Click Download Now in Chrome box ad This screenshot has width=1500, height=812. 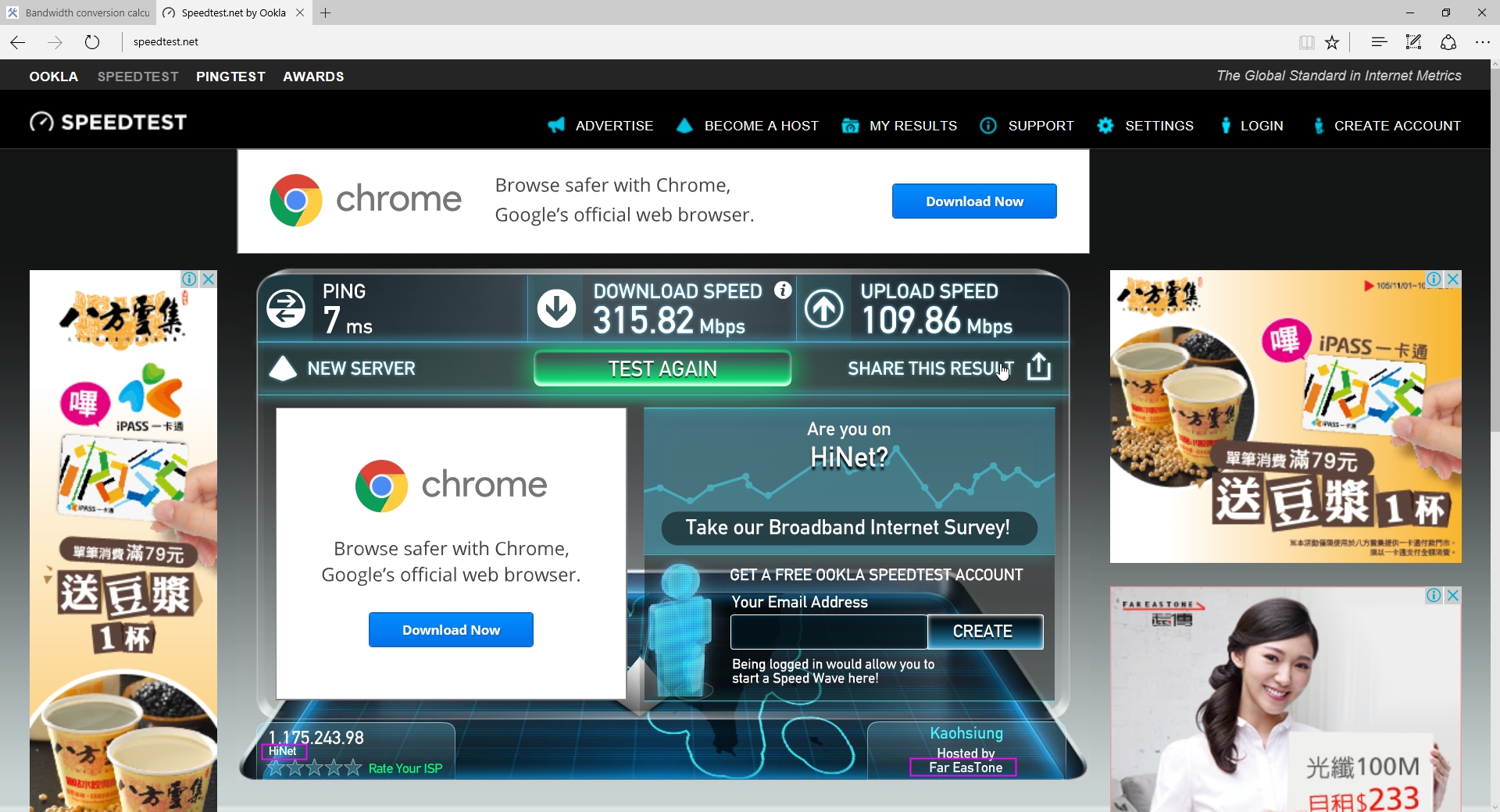point(451,630)
